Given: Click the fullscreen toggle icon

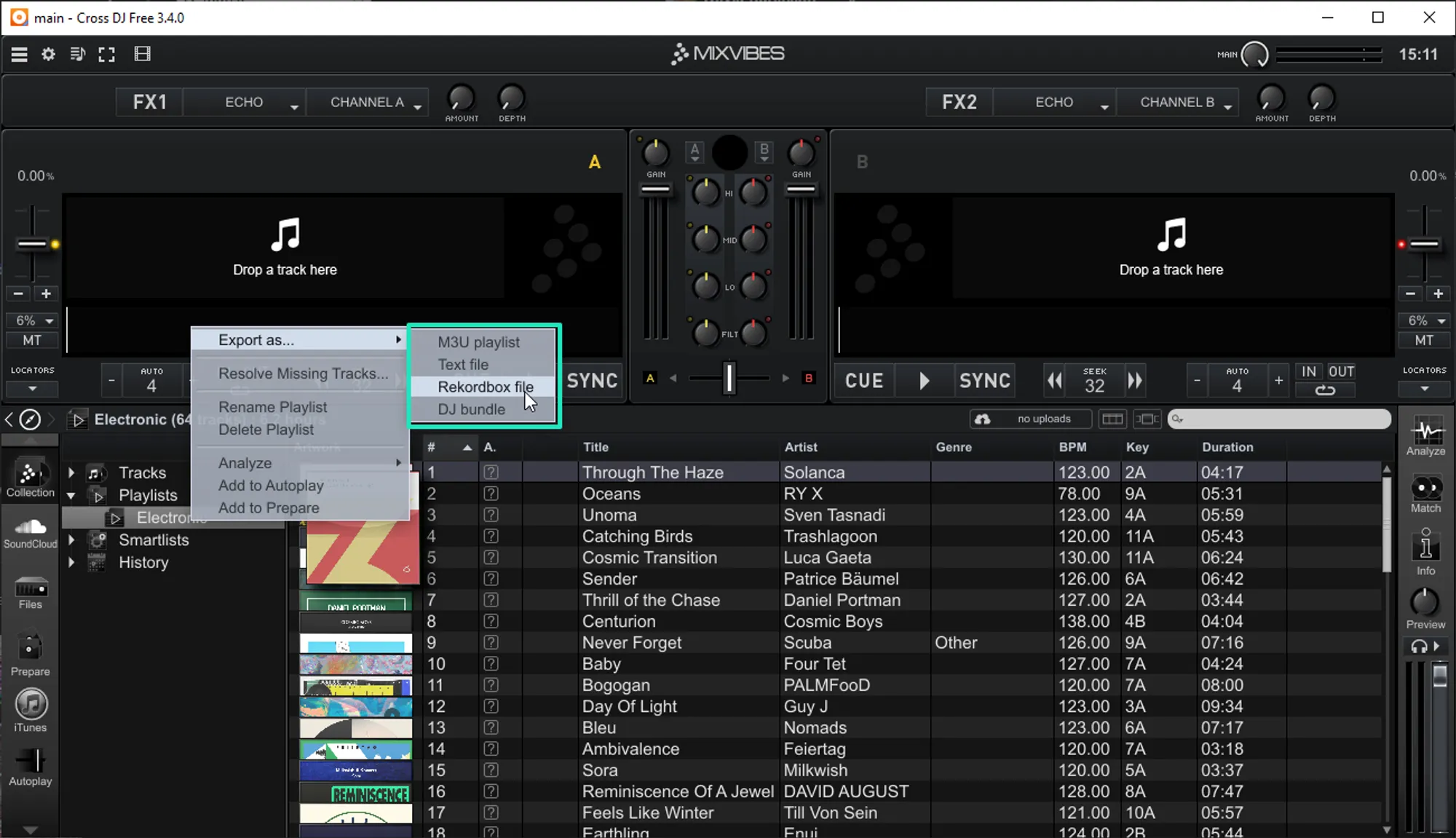Looking at the screenshot, I should (x=107, y=54).
